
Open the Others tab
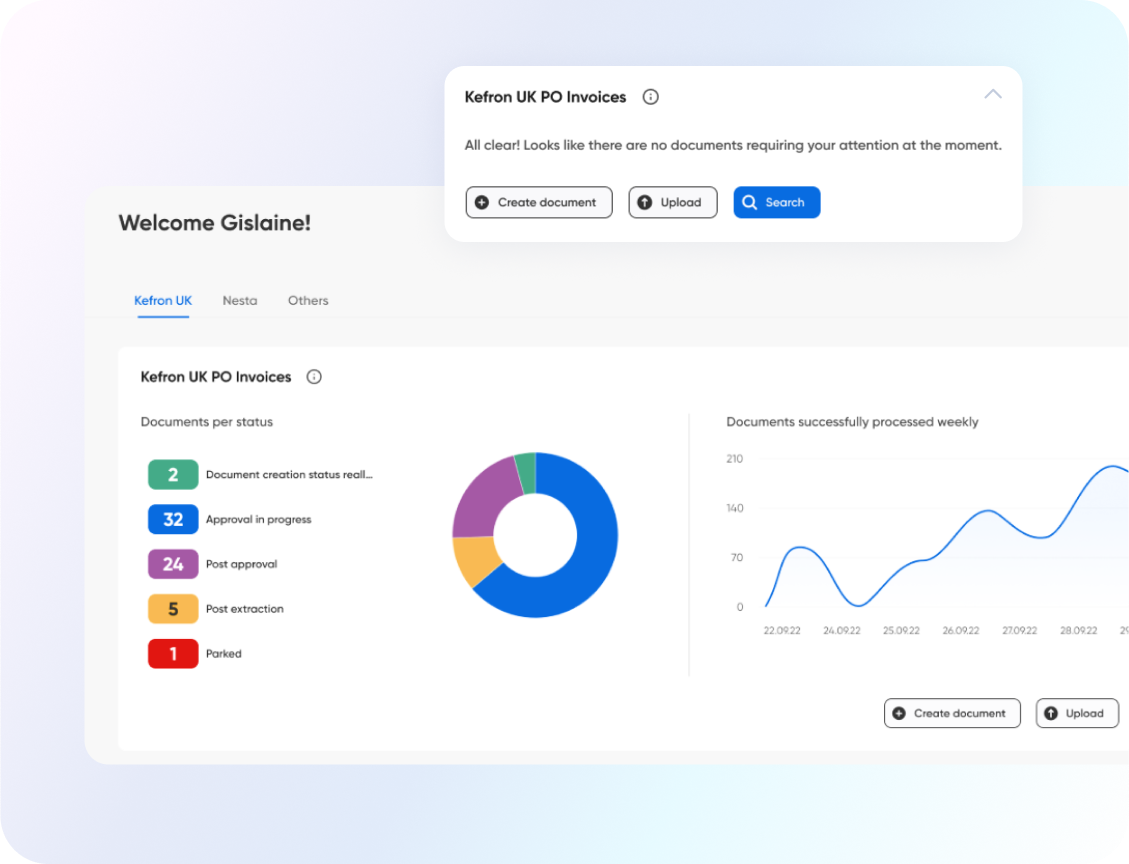[x=308, y=300]
